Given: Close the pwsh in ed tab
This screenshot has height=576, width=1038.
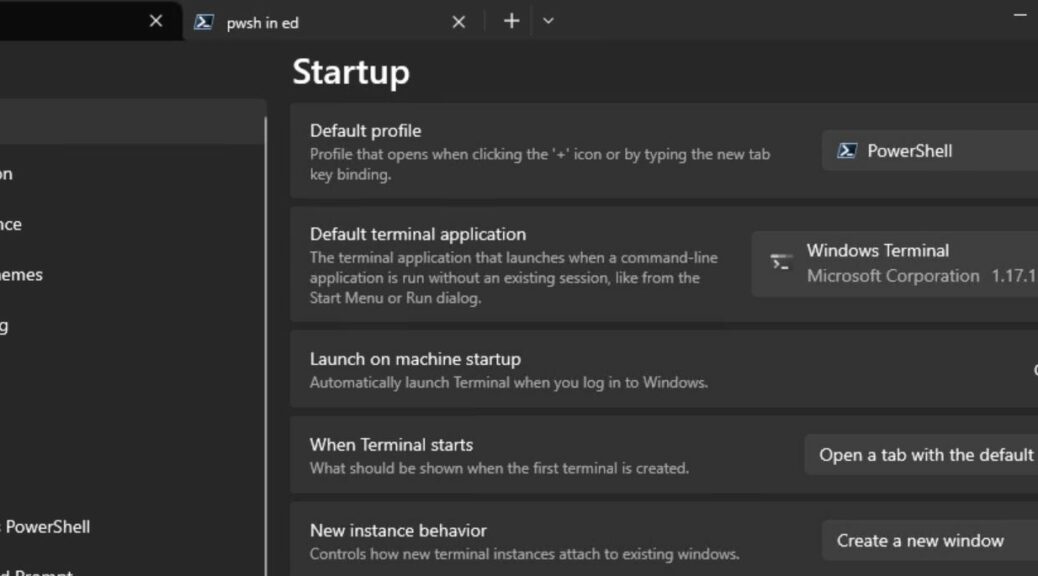Looking at the screenshot, I should click(458, 23).
